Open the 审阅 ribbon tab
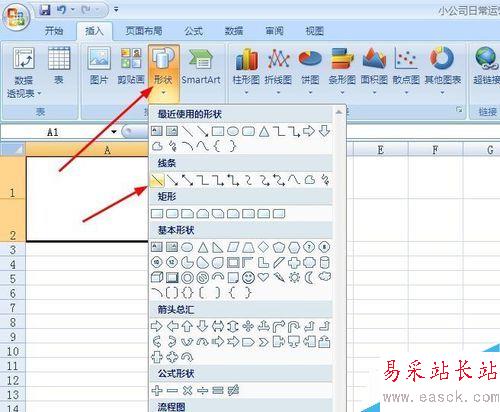Image resolution: width=500 pixels, height=412 pixels. 274,31
